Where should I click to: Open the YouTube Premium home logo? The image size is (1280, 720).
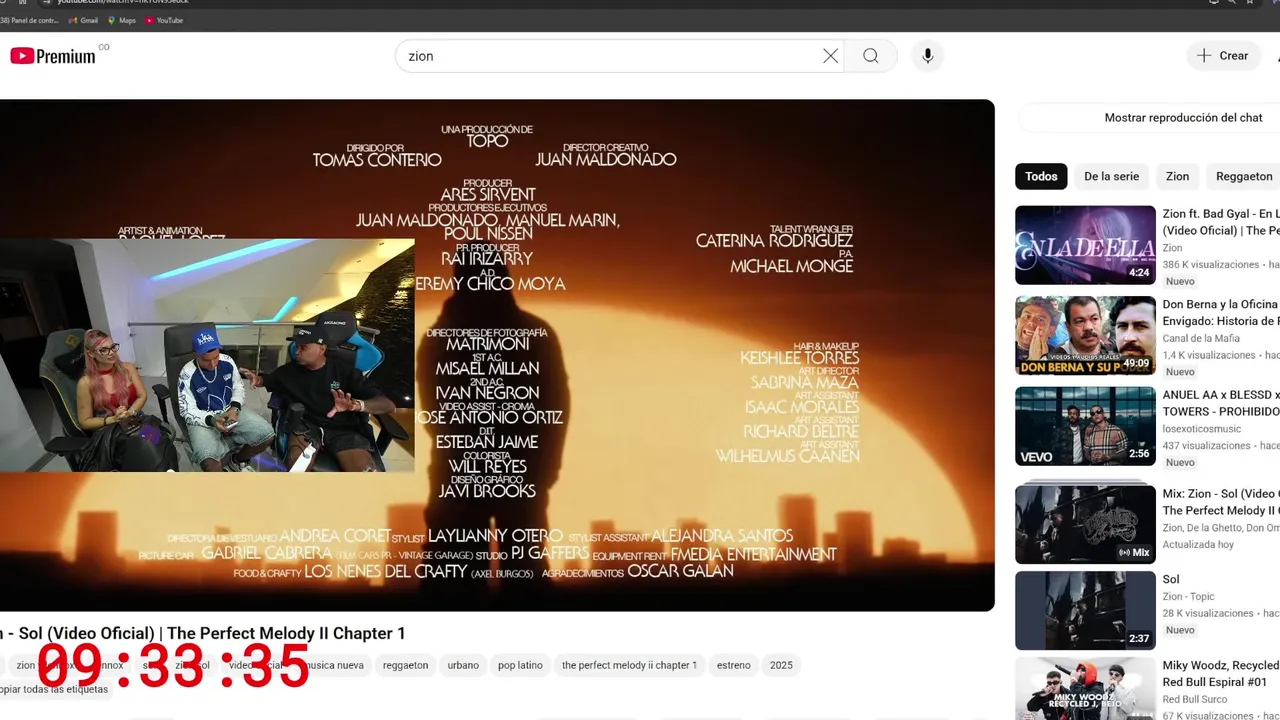53,56
